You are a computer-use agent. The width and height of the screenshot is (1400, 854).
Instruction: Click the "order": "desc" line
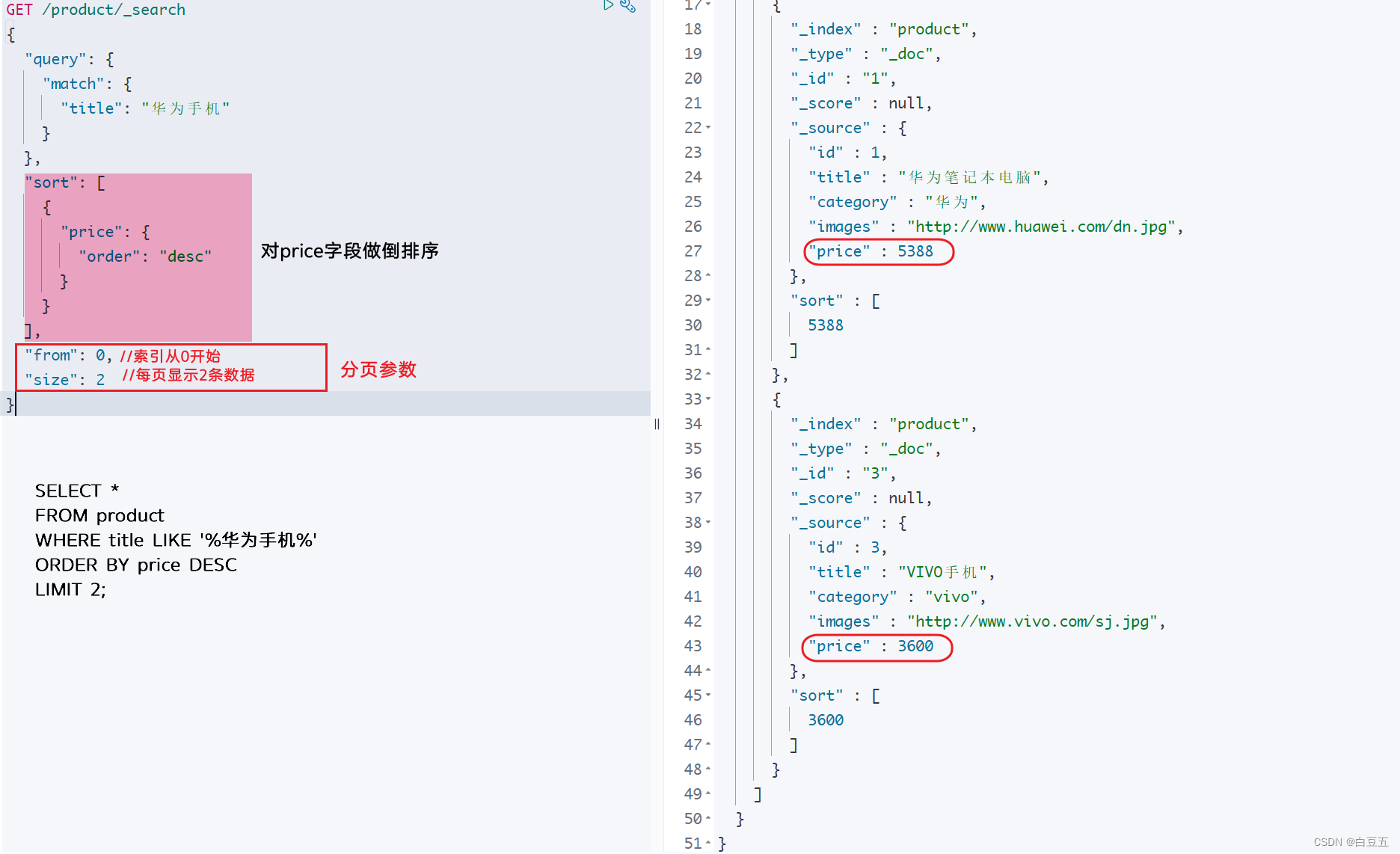145,256
